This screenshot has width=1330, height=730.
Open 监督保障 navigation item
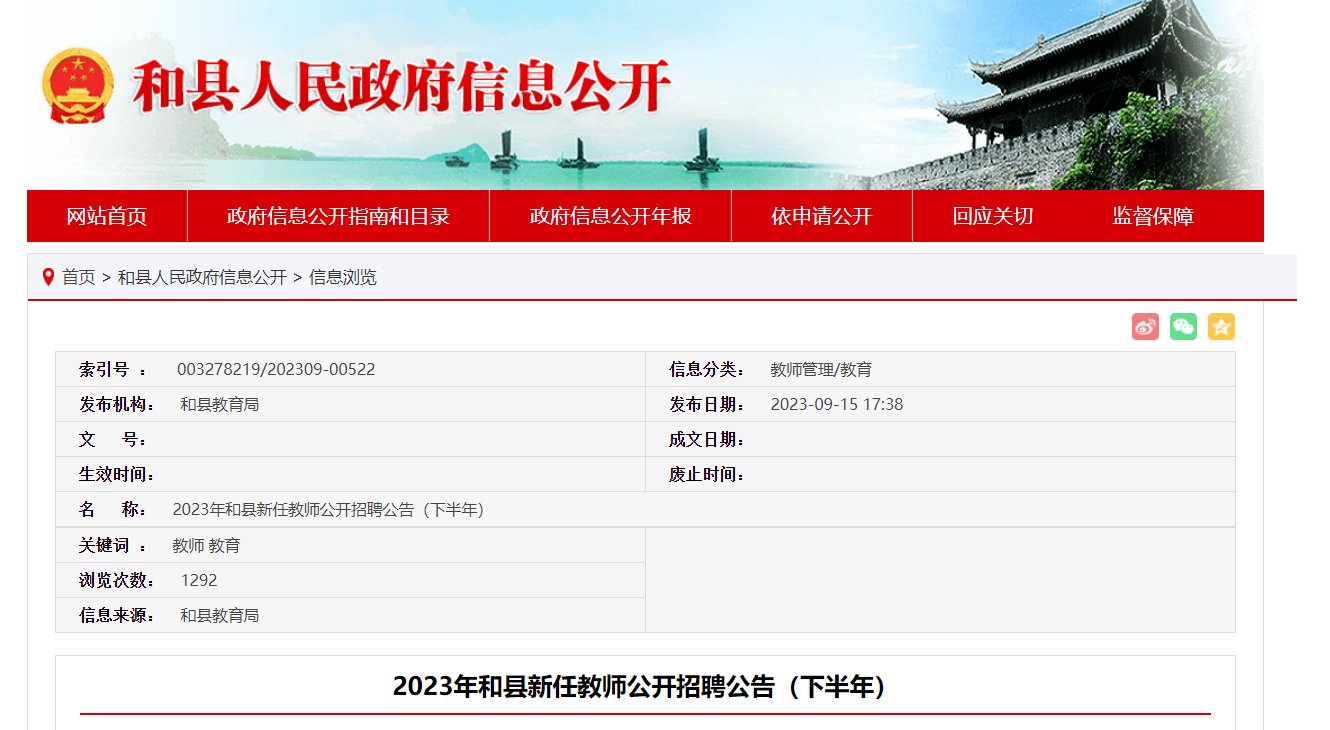tap(1153, 216)
